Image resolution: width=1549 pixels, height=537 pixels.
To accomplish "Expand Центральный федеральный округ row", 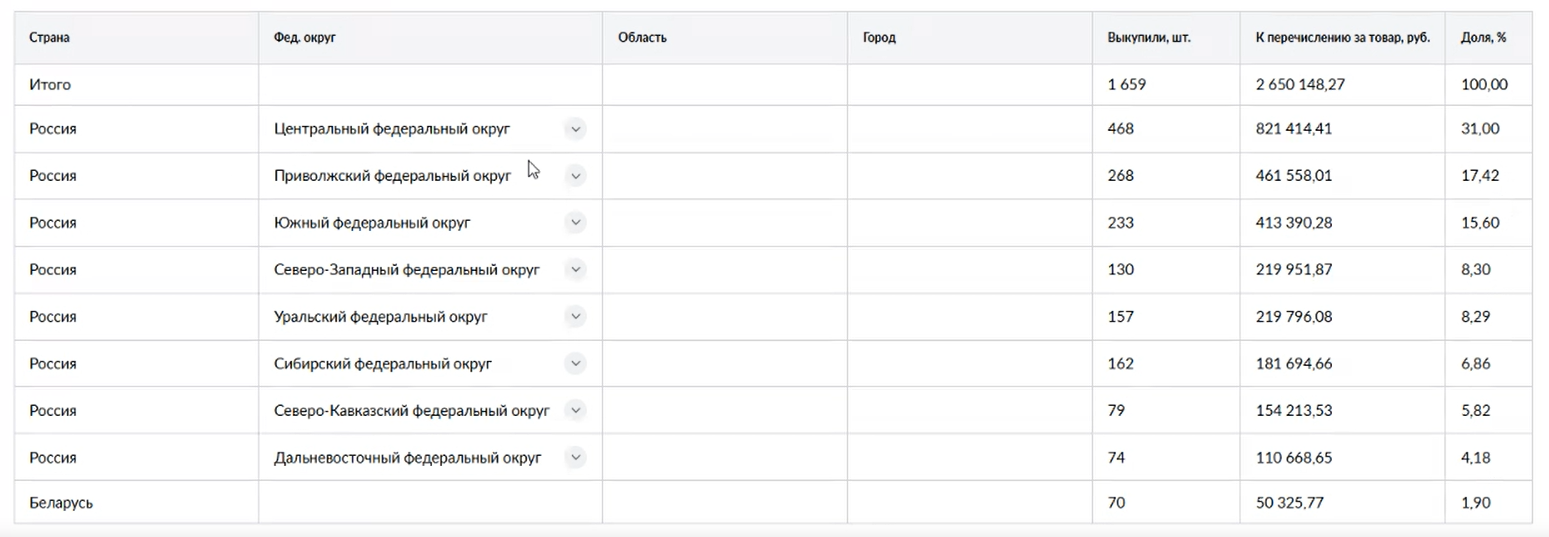I will pyautogui.click(x=575, y=129).
